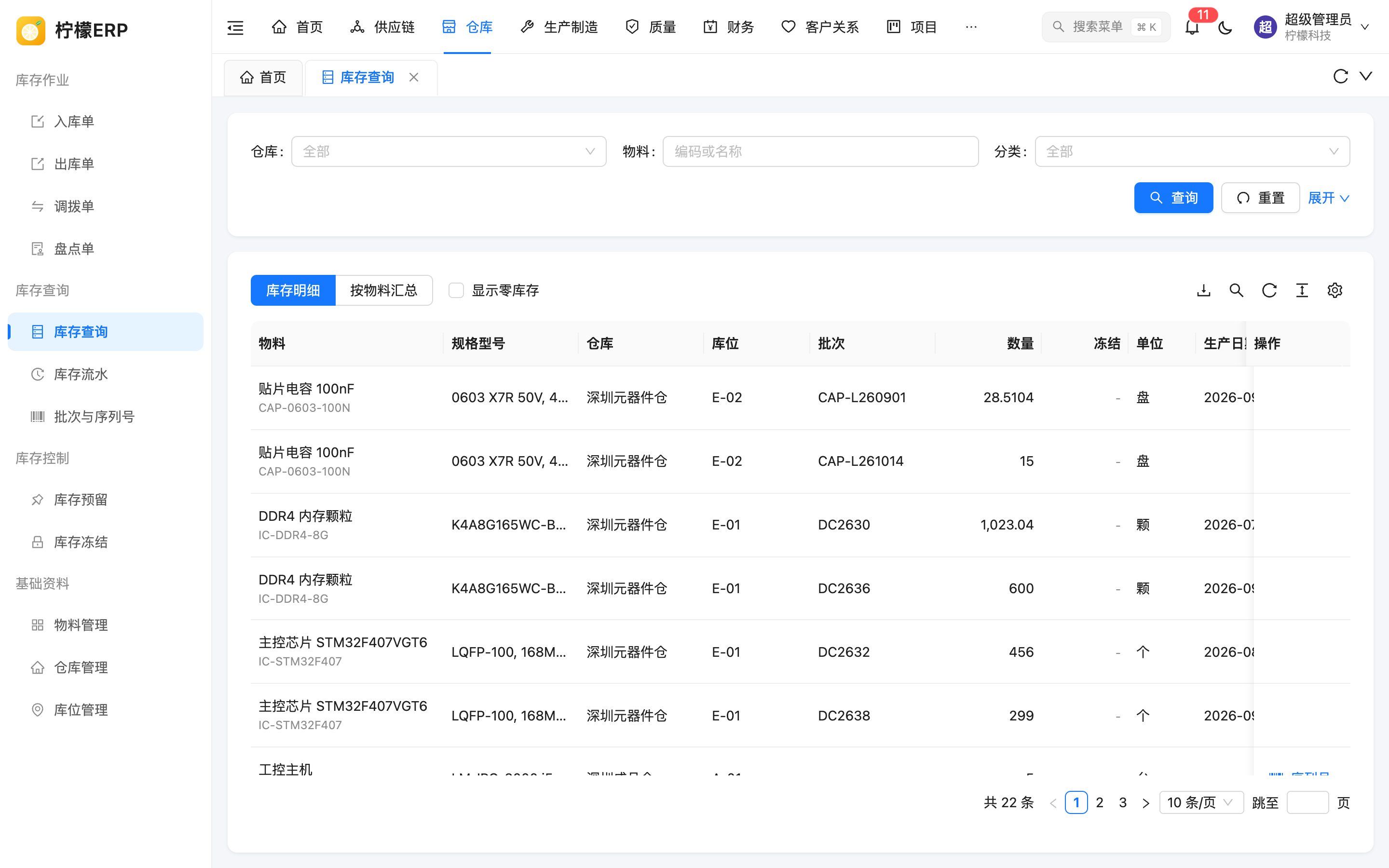Collapse the sidebar with the menu fold icon
The width and height of the screenshot is (1389, 868).
[x=235, y=27]
